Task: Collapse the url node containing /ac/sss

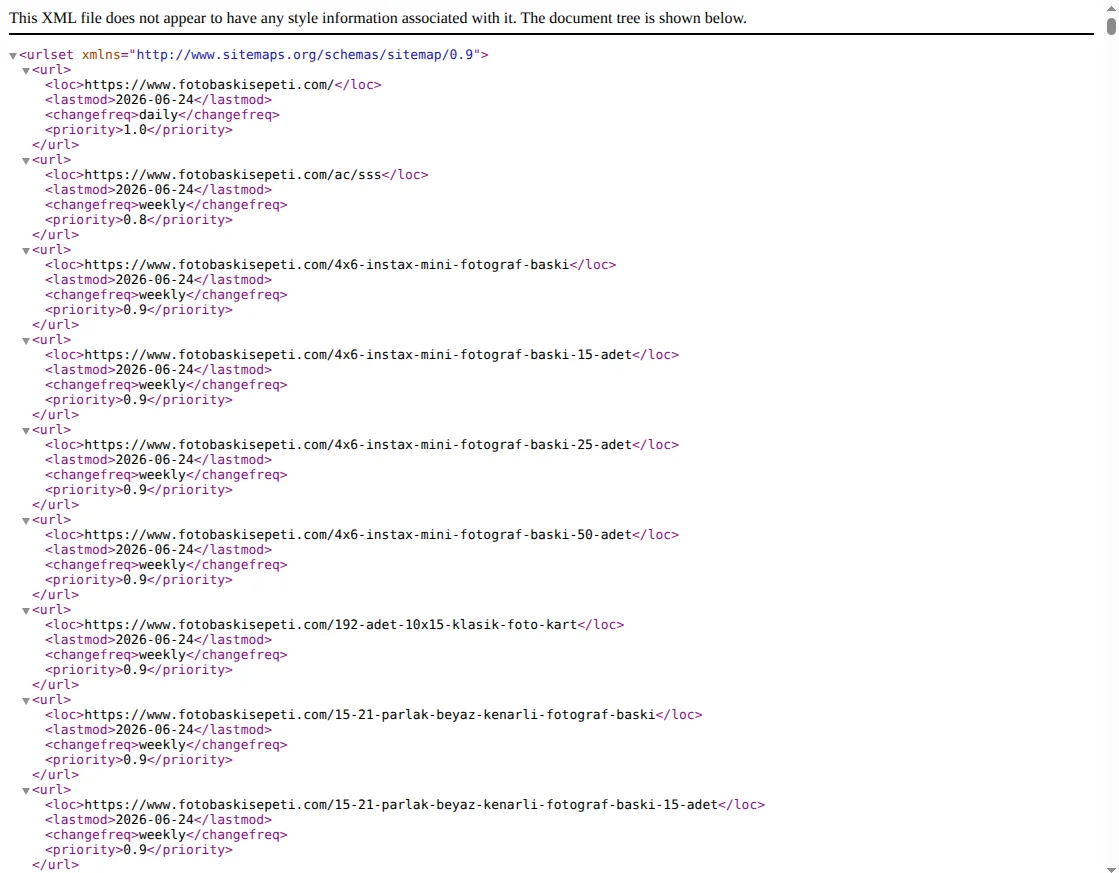Action: 26,161
